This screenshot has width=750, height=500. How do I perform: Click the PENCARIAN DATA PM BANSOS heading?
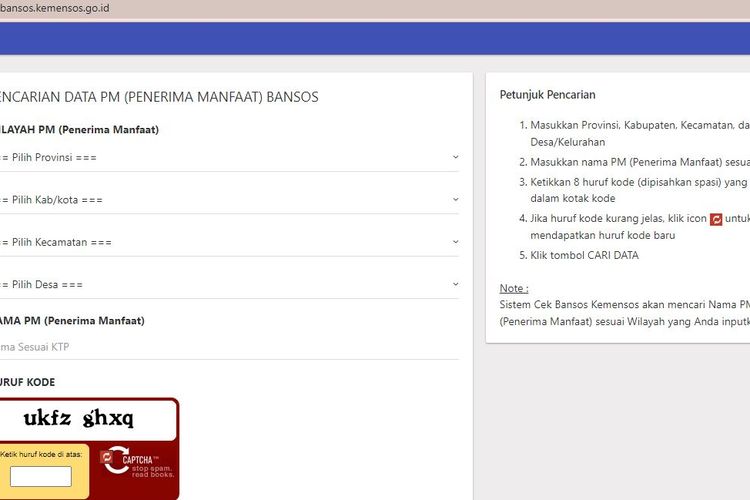tap(159, 97)
